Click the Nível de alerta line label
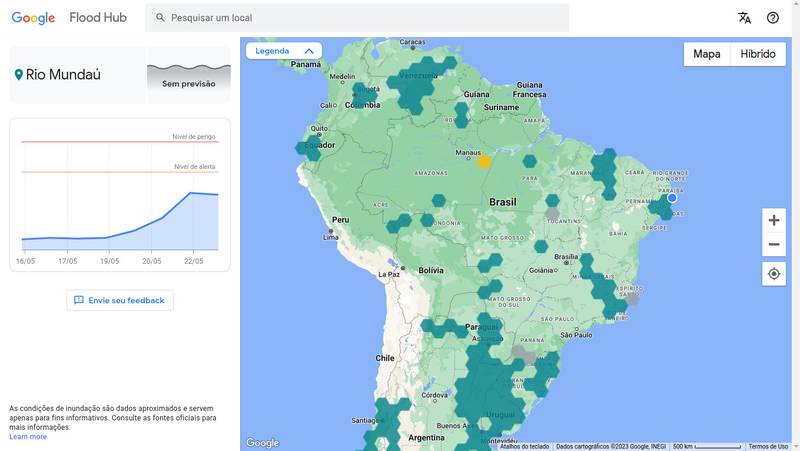800x451 pixels. point(195,167)
